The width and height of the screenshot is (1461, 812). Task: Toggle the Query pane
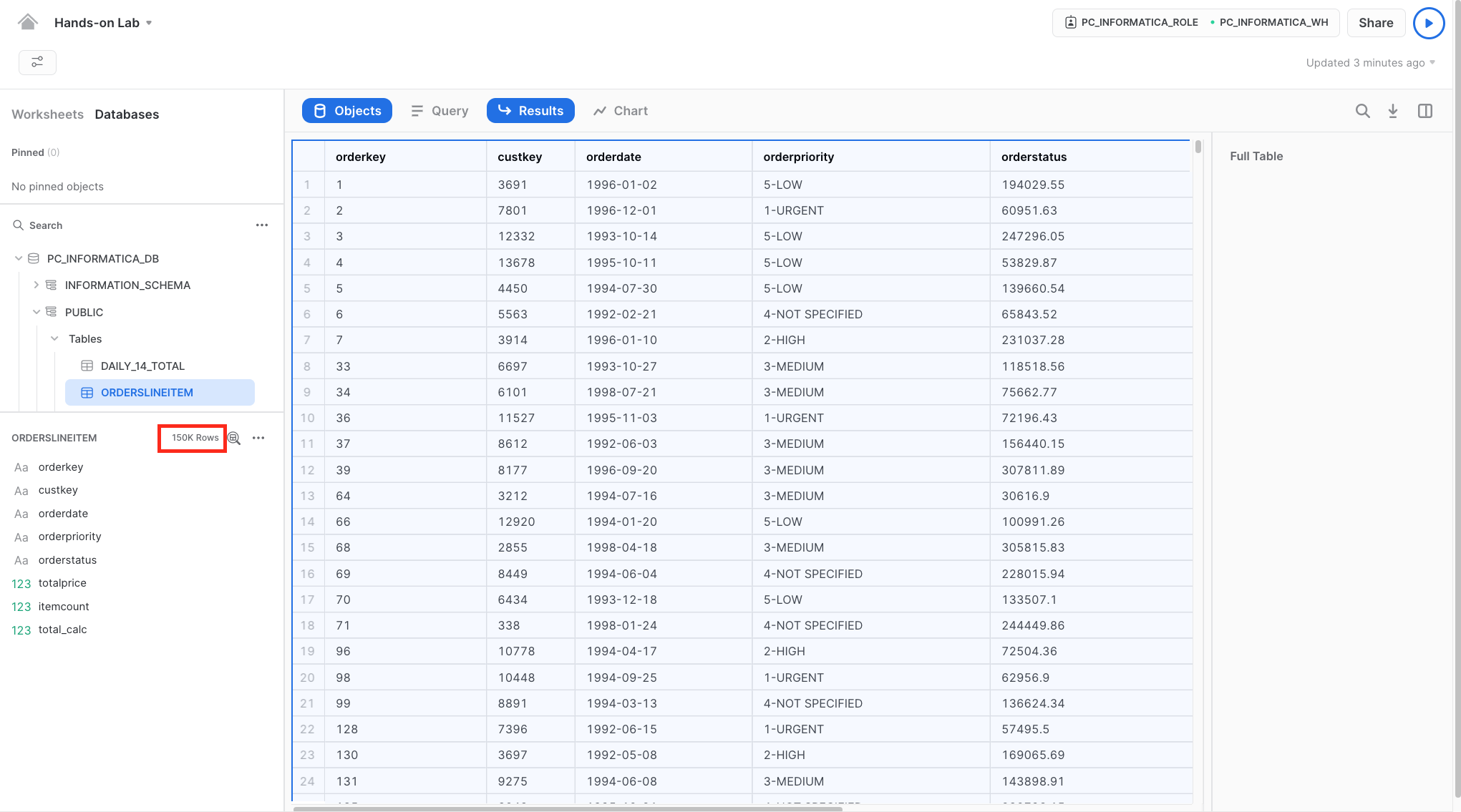pos(440,111)
